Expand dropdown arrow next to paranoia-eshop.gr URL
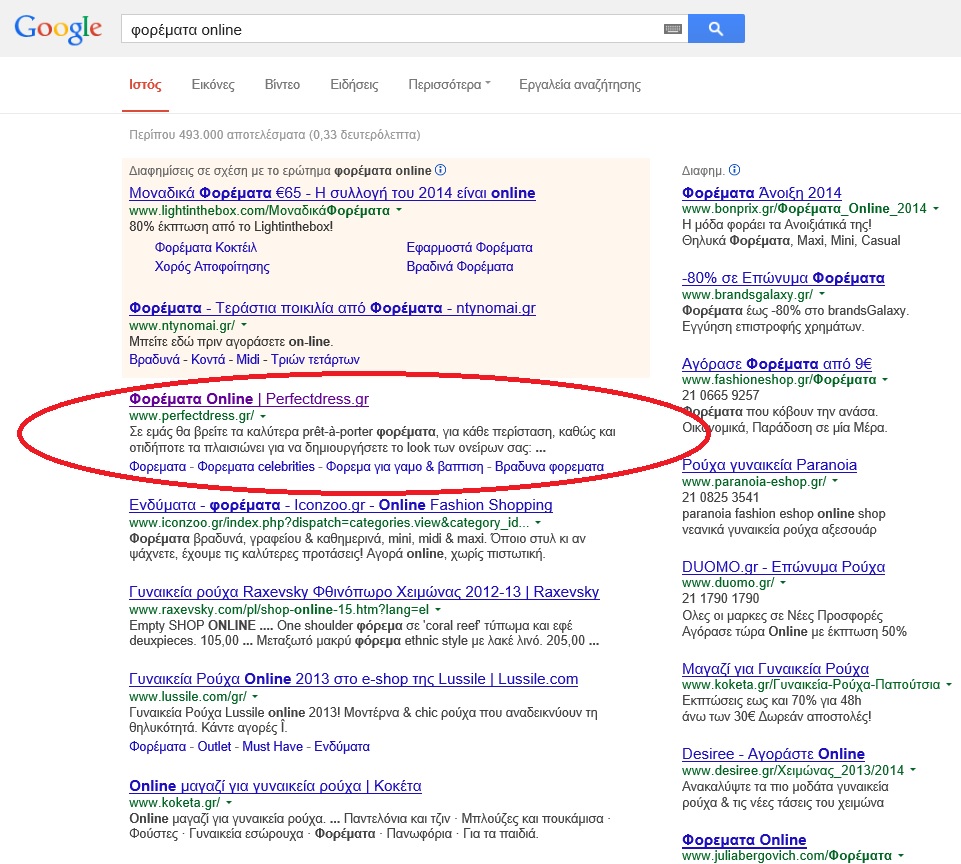 click(x=835, y=482)
